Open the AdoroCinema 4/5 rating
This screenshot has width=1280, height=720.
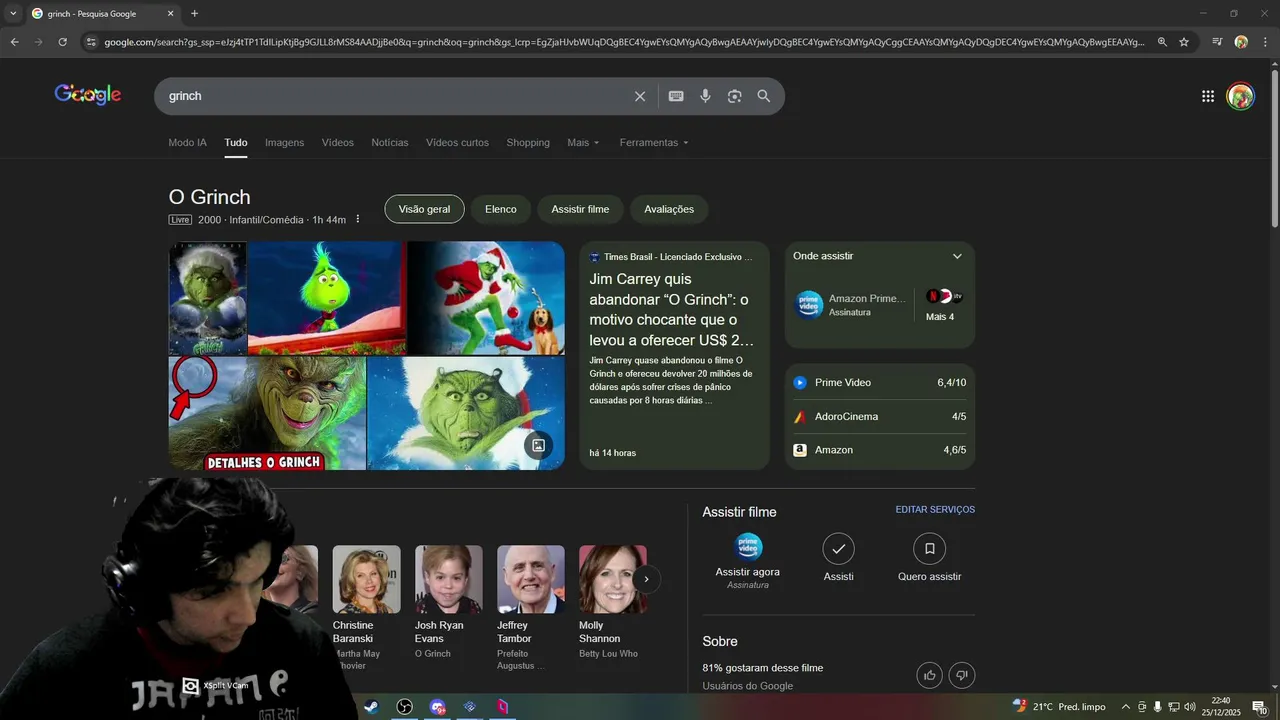click(880, 416)
